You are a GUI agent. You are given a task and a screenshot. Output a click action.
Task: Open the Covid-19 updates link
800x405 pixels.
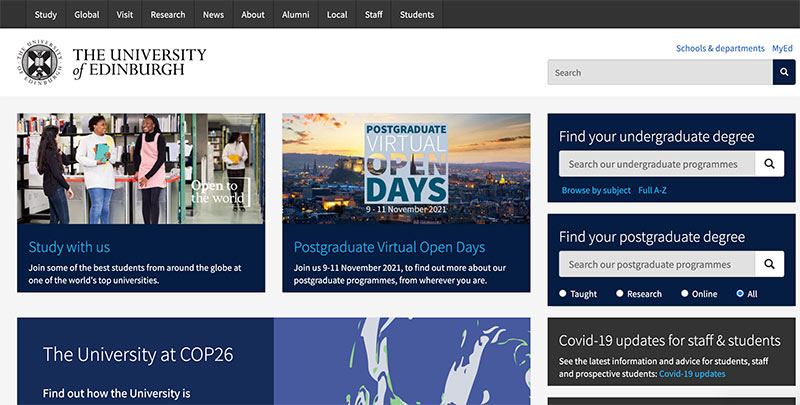pyautogui.click(x=692, y=374)
